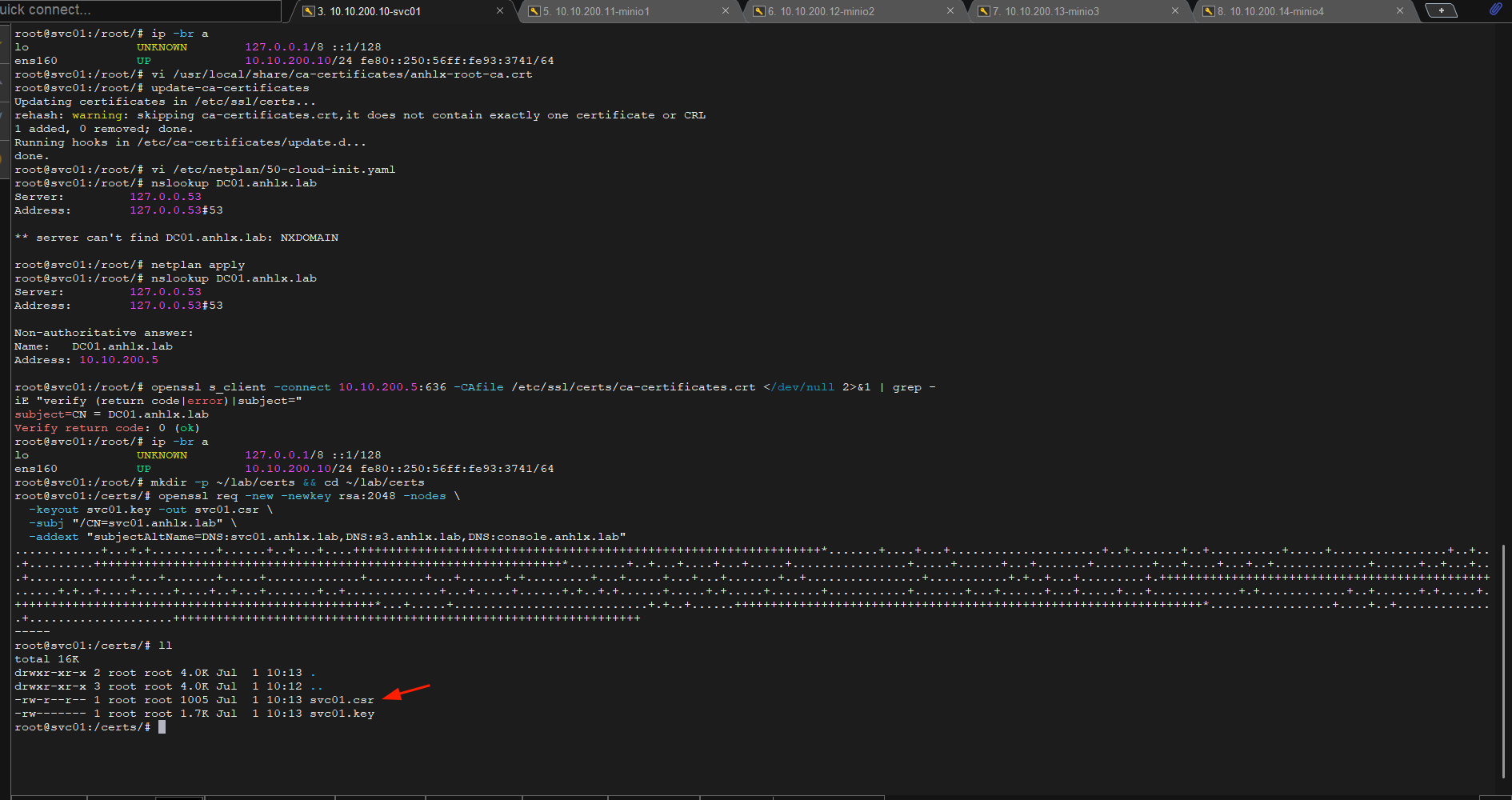Image resolution: width=1512 pixels, height=800 pixels.
Task: Click the '1 added, 0 removed; done.' line
Action: [104, 129]
